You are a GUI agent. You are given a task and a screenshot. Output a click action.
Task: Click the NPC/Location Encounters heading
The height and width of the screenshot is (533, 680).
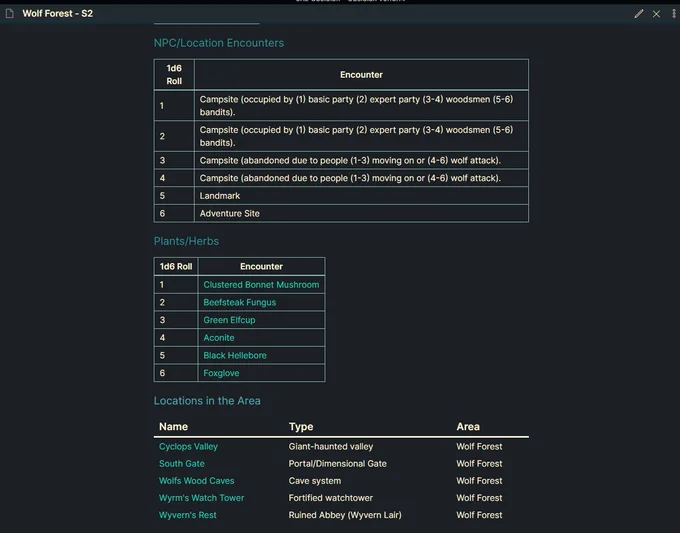point(219,43)
